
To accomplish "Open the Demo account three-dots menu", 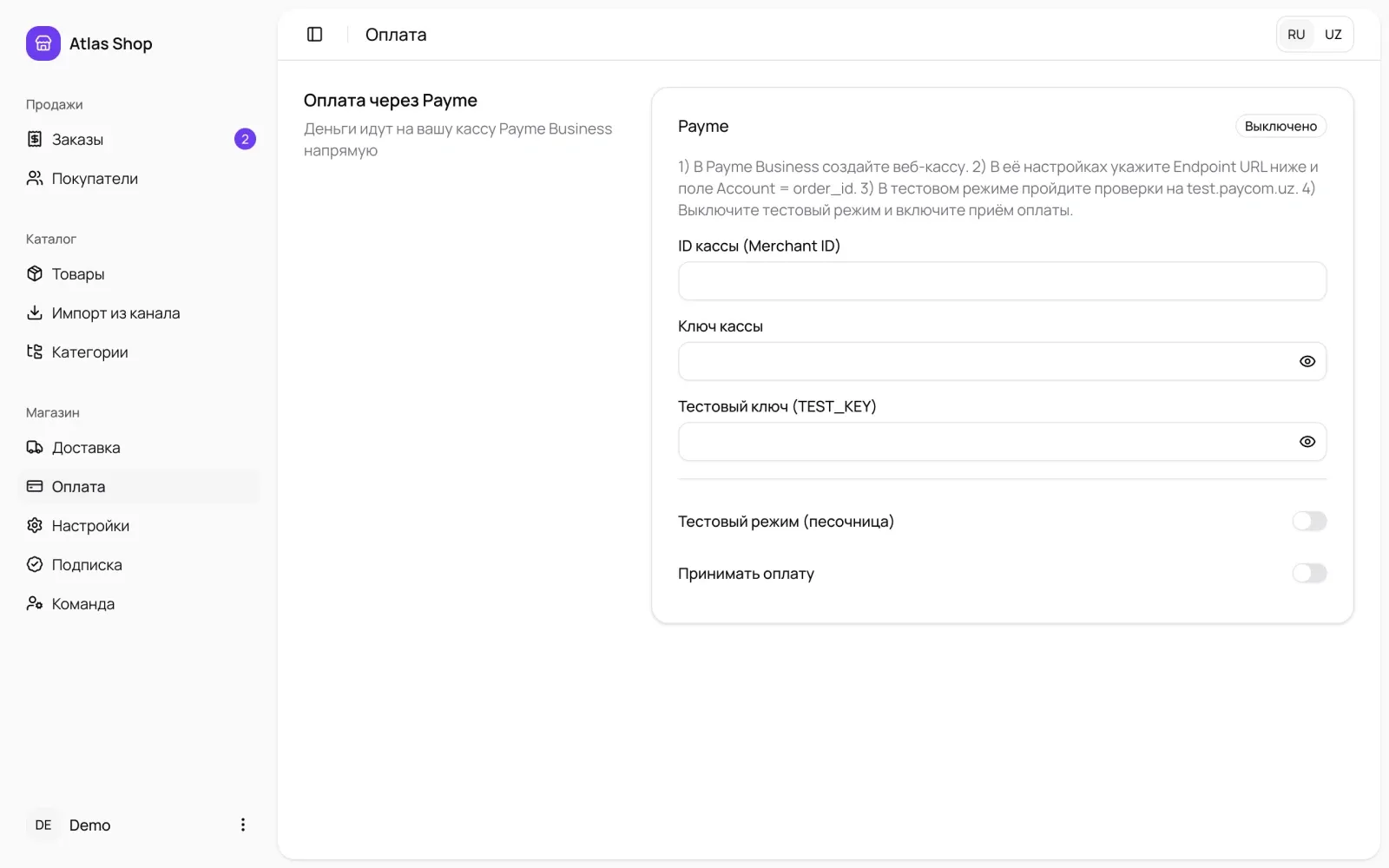I will click(x=243, y=825).
